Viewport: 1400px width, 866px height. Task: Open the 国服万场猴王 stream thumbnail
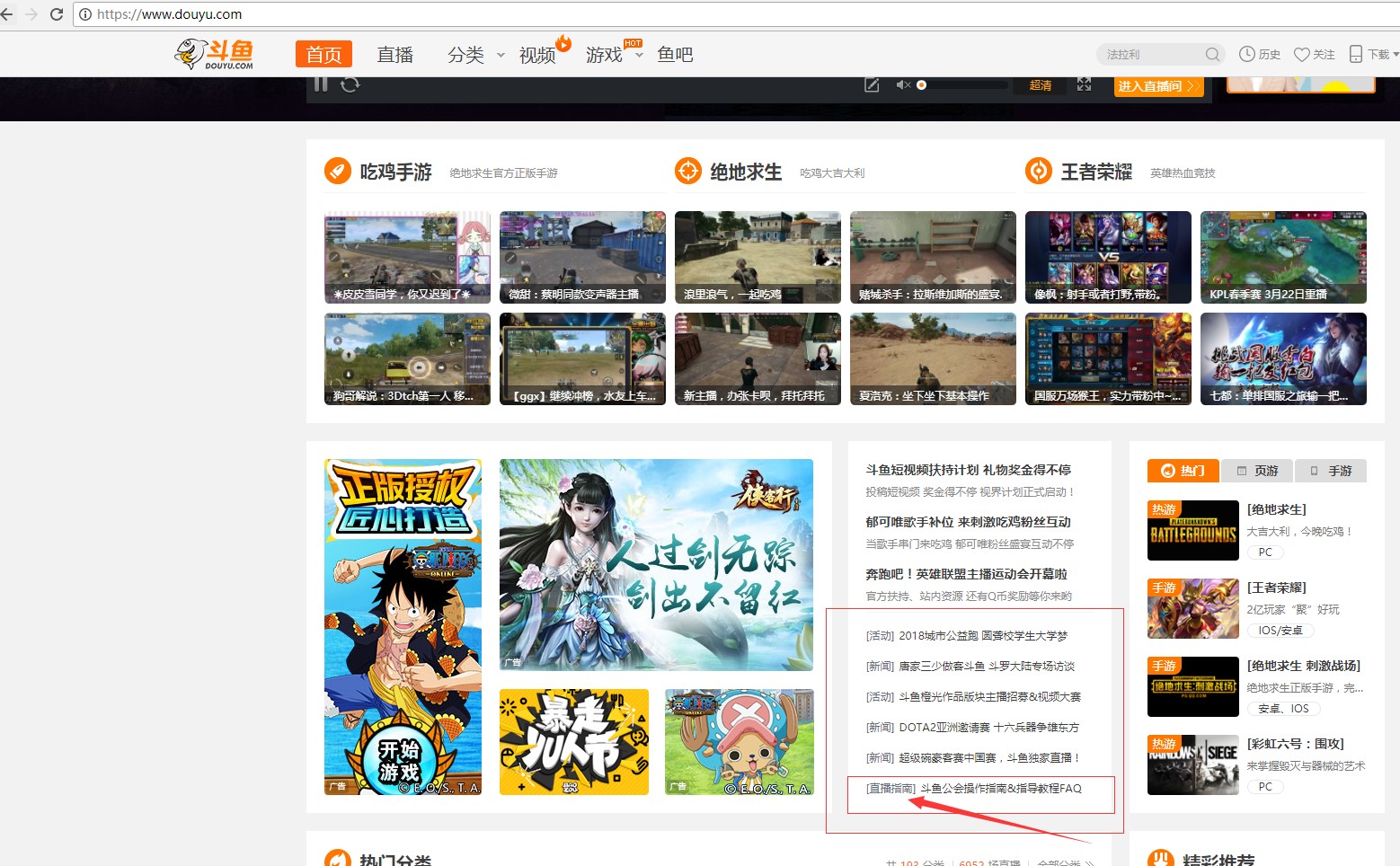click(1108, 358)
